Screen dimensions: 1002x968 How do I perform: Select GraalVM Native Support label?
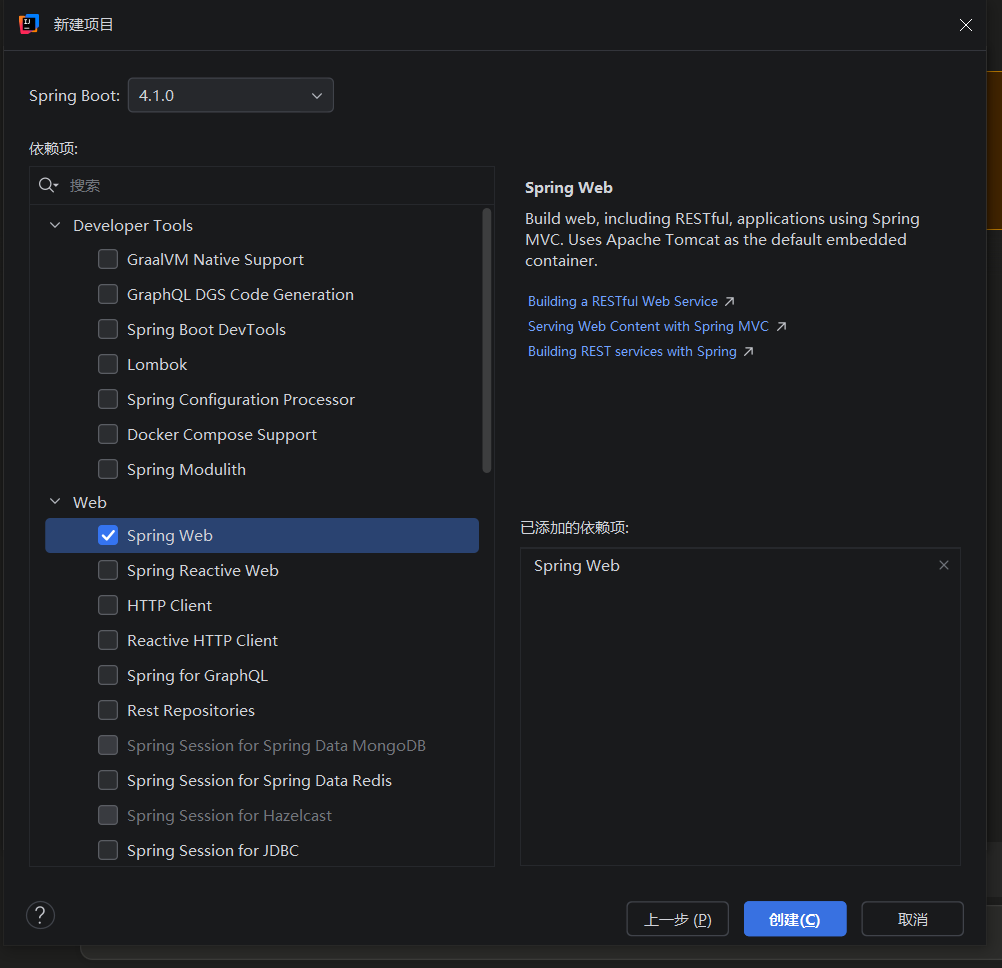click(x=215, y=259)
